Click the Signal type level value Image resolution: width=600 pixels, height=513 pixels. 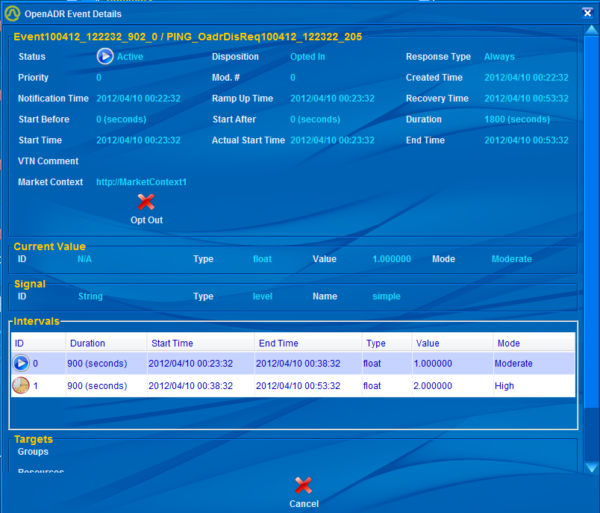click(262, 296)
